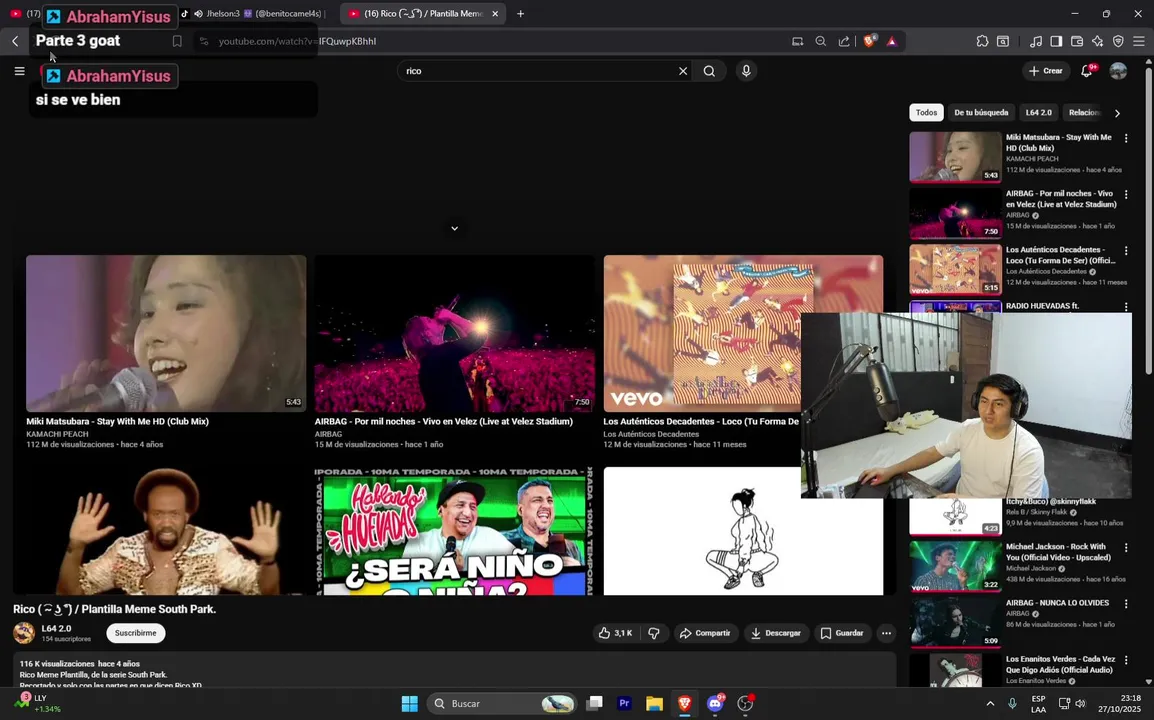Collapse end screen with the down chevron

click(x=454, y=228)
